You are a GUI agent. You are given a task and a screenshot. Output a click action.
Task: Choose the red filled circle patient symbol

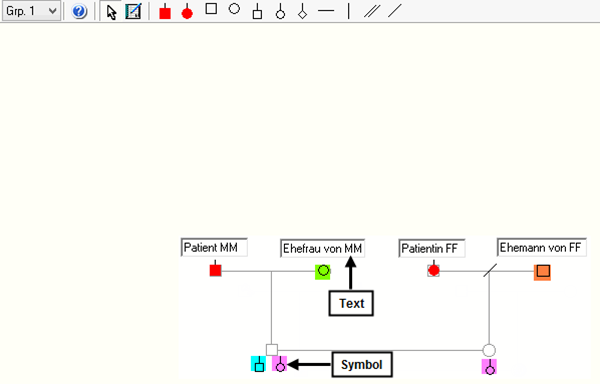(x=187, y=11)
